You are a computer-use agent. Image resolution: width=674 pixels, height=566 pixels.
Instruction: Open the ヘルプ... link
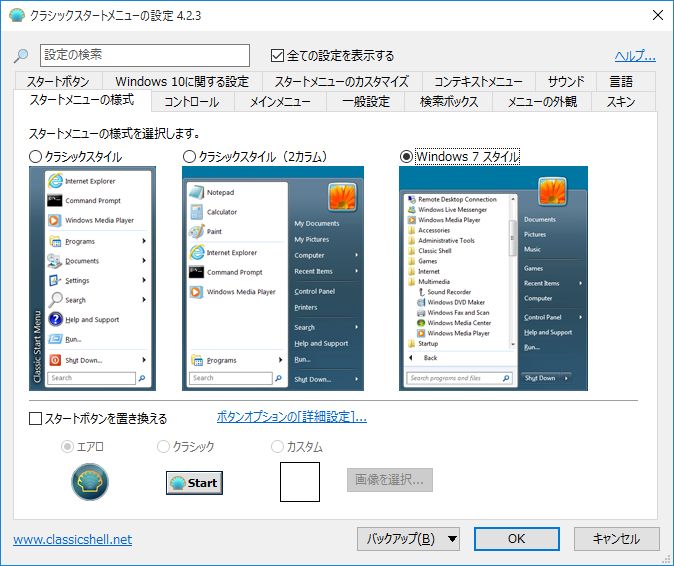tap(635, 56)
